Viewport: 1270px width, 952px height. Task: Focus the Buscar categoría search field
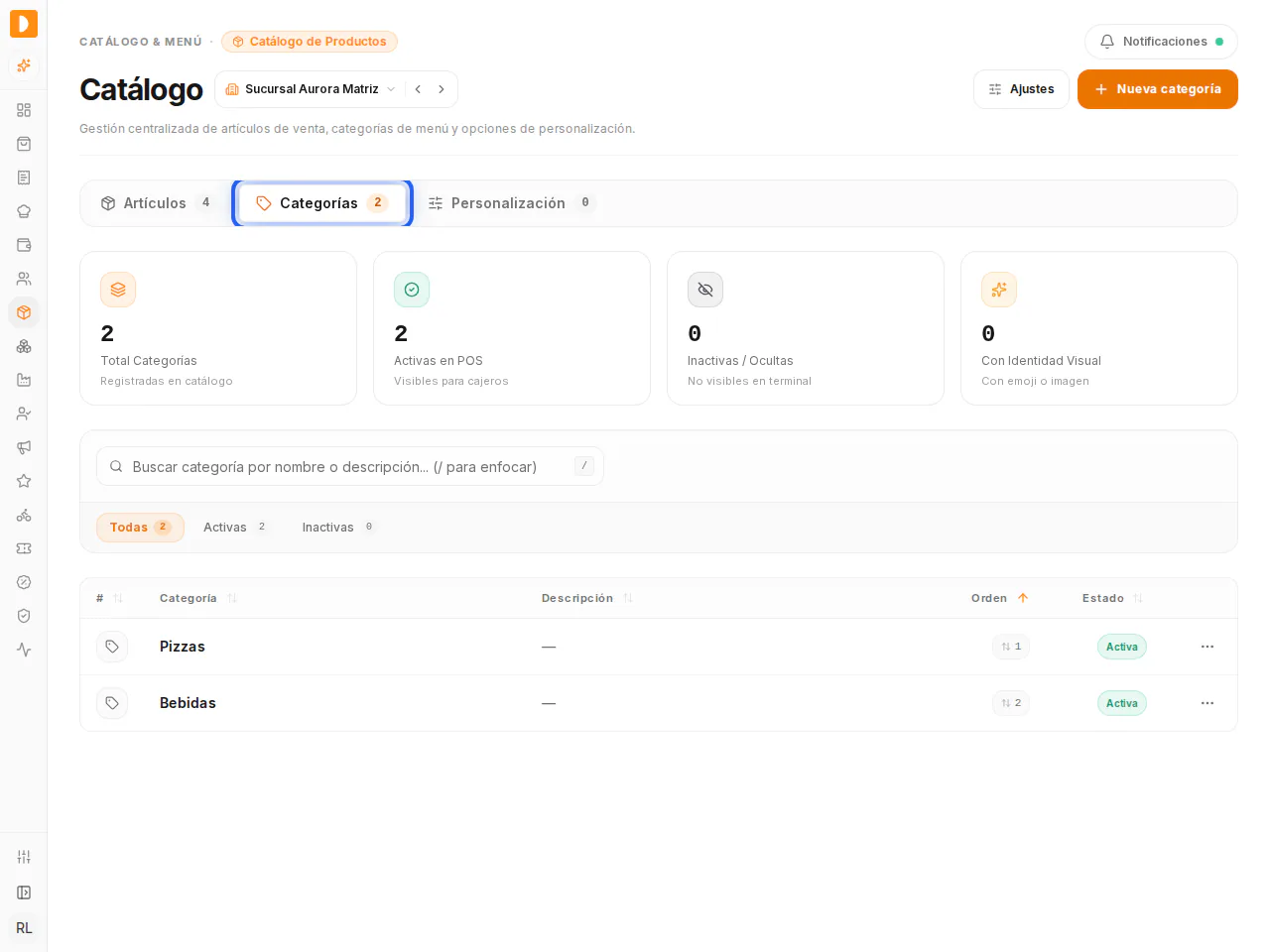[x=350, y=466]
